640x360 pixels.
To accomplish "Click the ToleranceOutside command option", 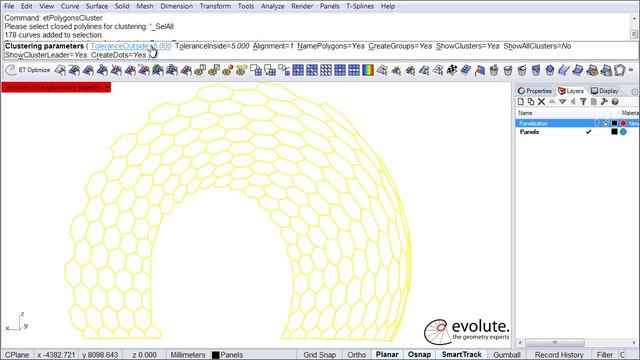I will (x=131, y=46).
